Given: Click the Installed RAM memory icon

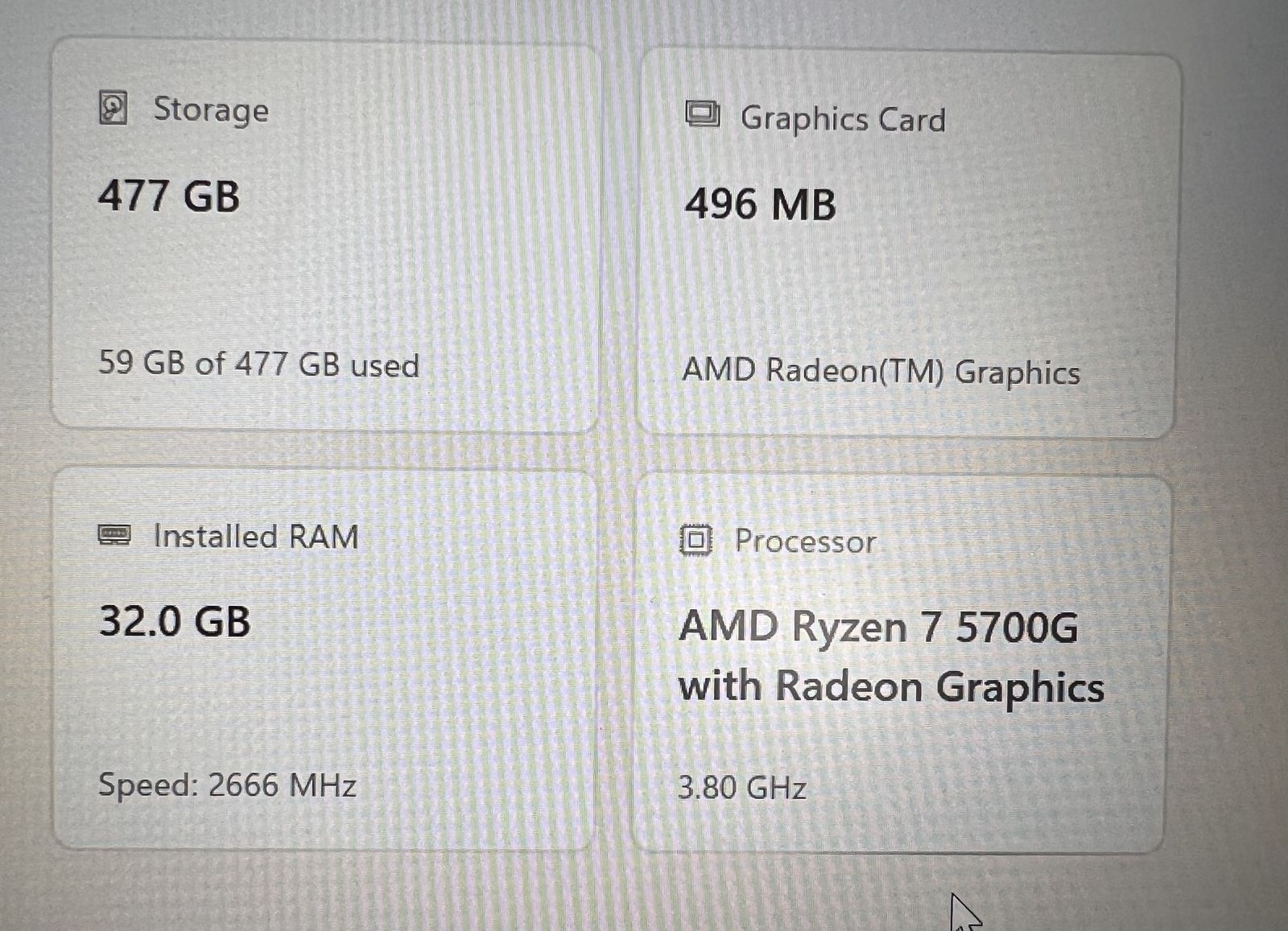Looking at the screenshot, I should coord(114,535).
